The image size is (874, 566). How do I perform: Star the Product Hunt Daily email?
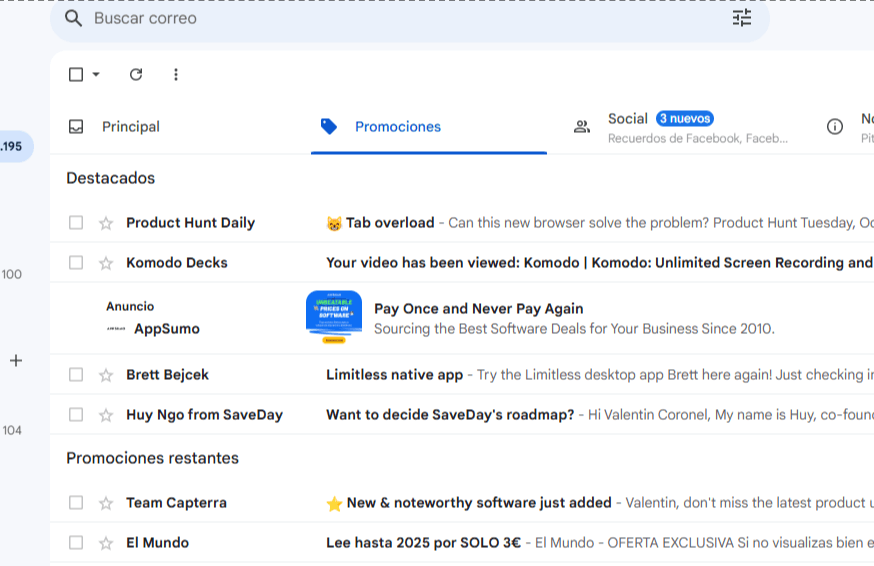coord(106,224)
